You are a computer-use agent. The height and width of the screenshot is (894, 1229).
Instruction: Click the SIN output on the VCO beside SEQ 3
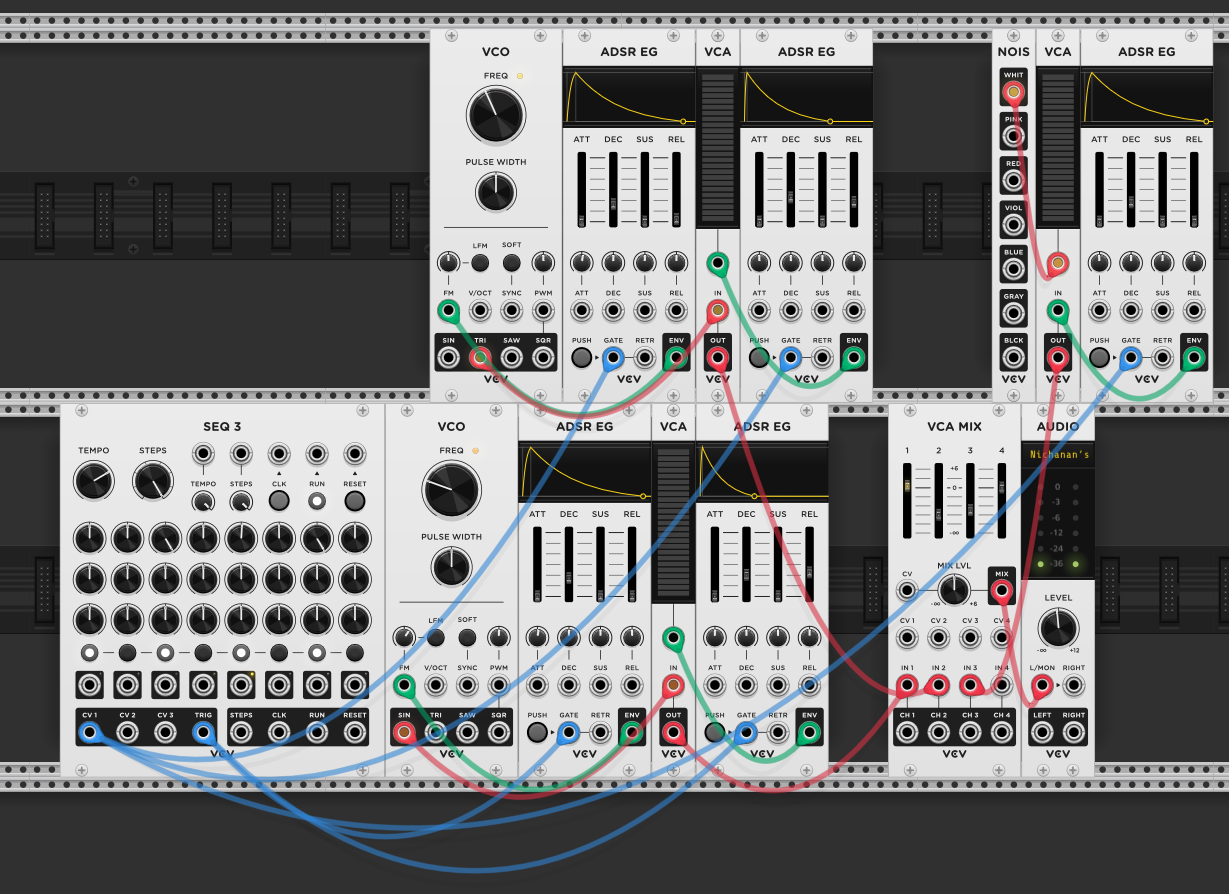(404, 733)
